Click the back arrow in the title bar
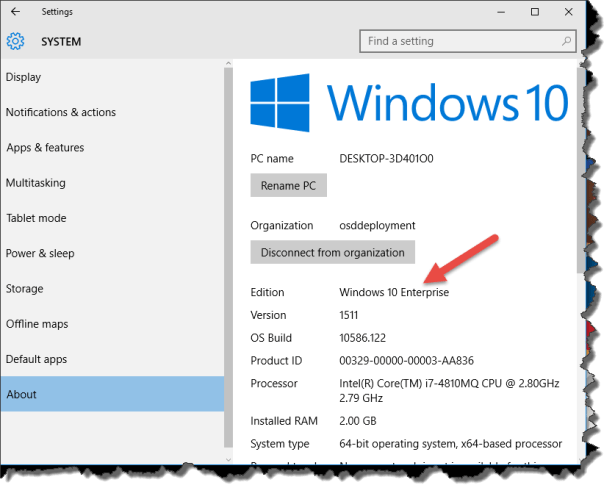Screen dimensions: 615x496 15,12
